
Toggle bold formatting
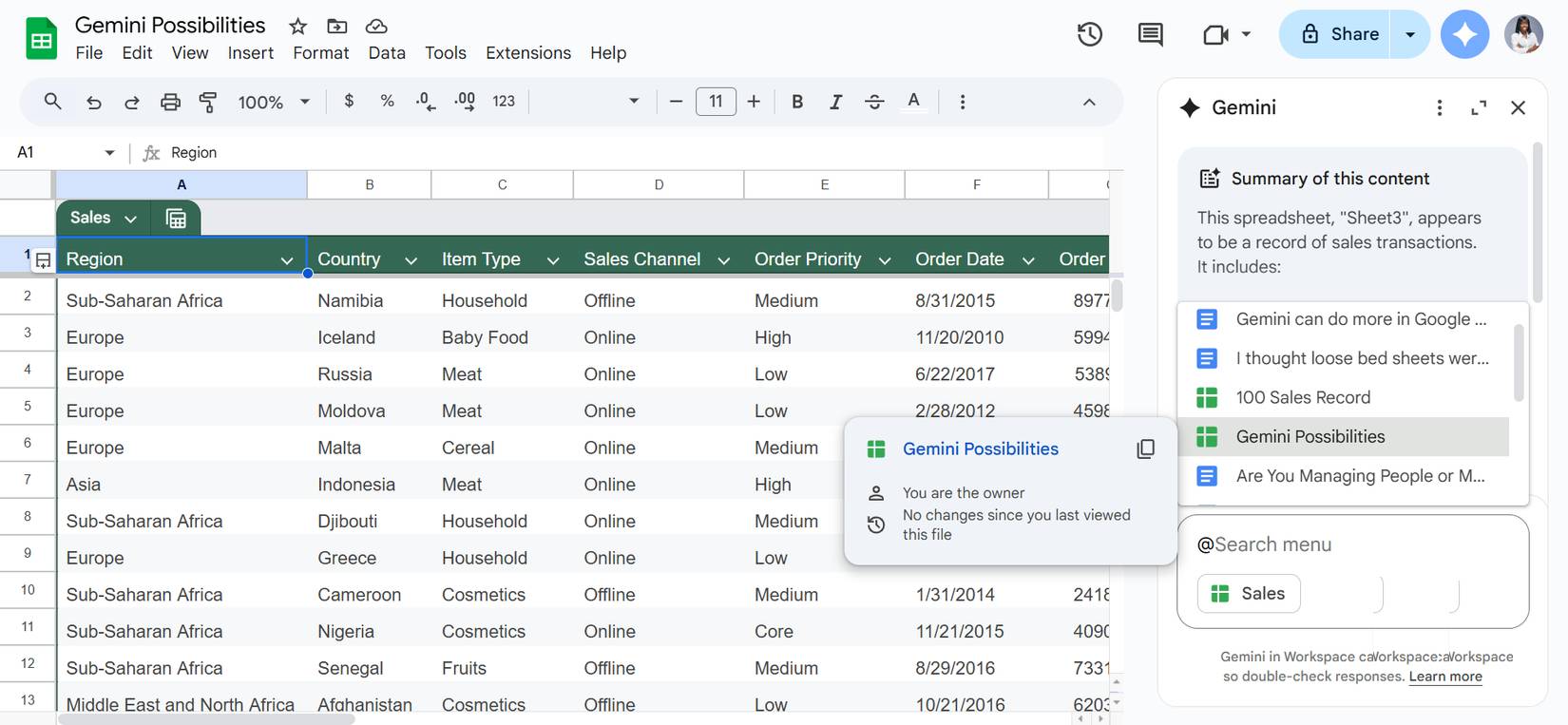pyautogui.click(x=797, y=102)
